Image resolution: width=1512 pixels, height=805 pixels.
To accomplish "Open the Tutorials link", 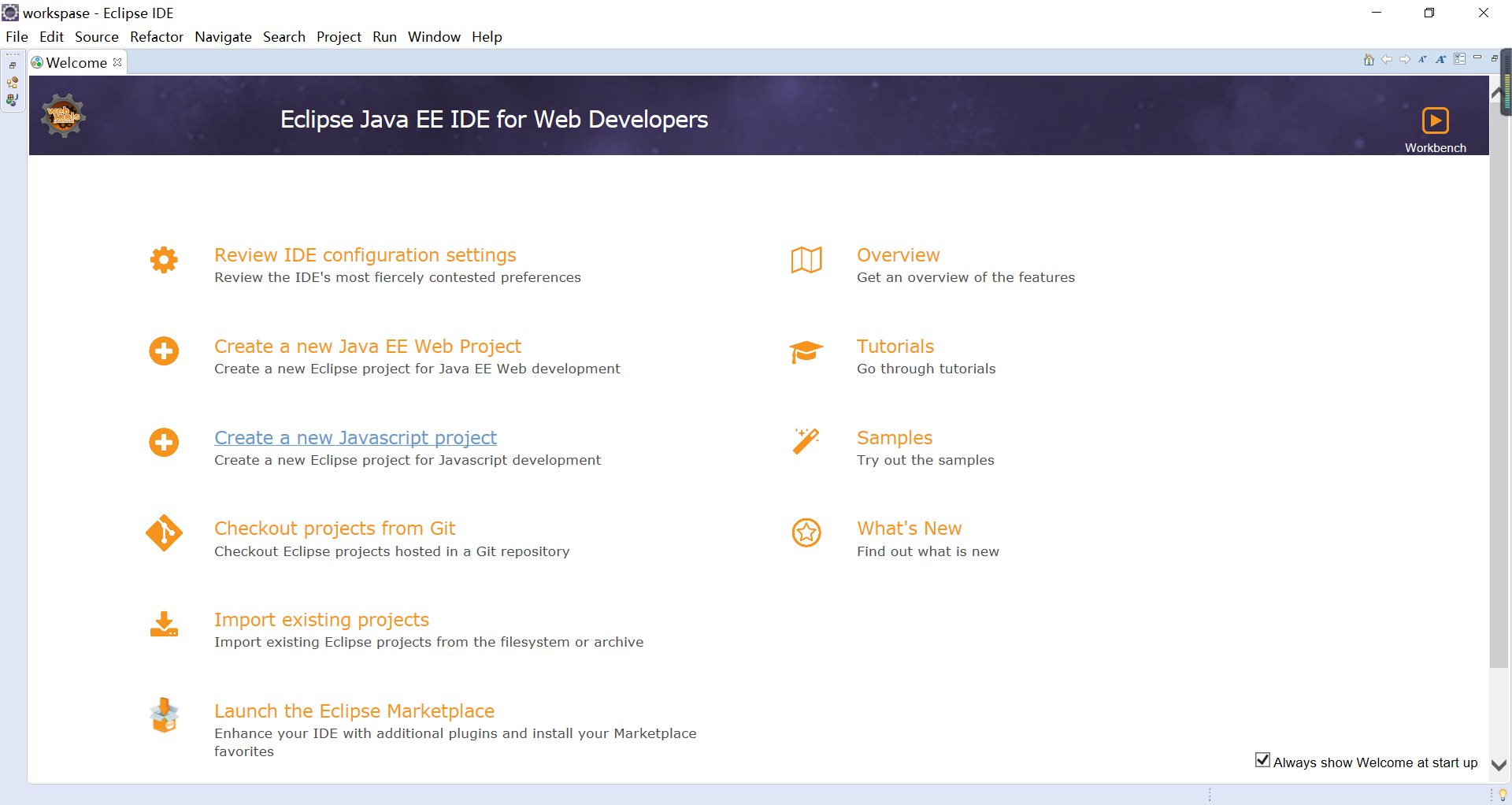I will [x=895, y=347].
